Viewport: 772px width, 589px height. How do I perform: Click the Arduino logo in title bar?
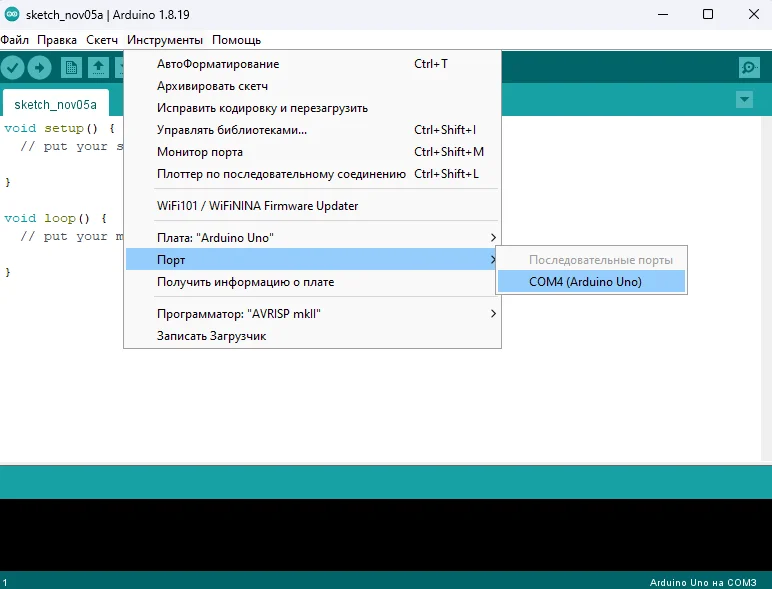(x=12, y=14)
